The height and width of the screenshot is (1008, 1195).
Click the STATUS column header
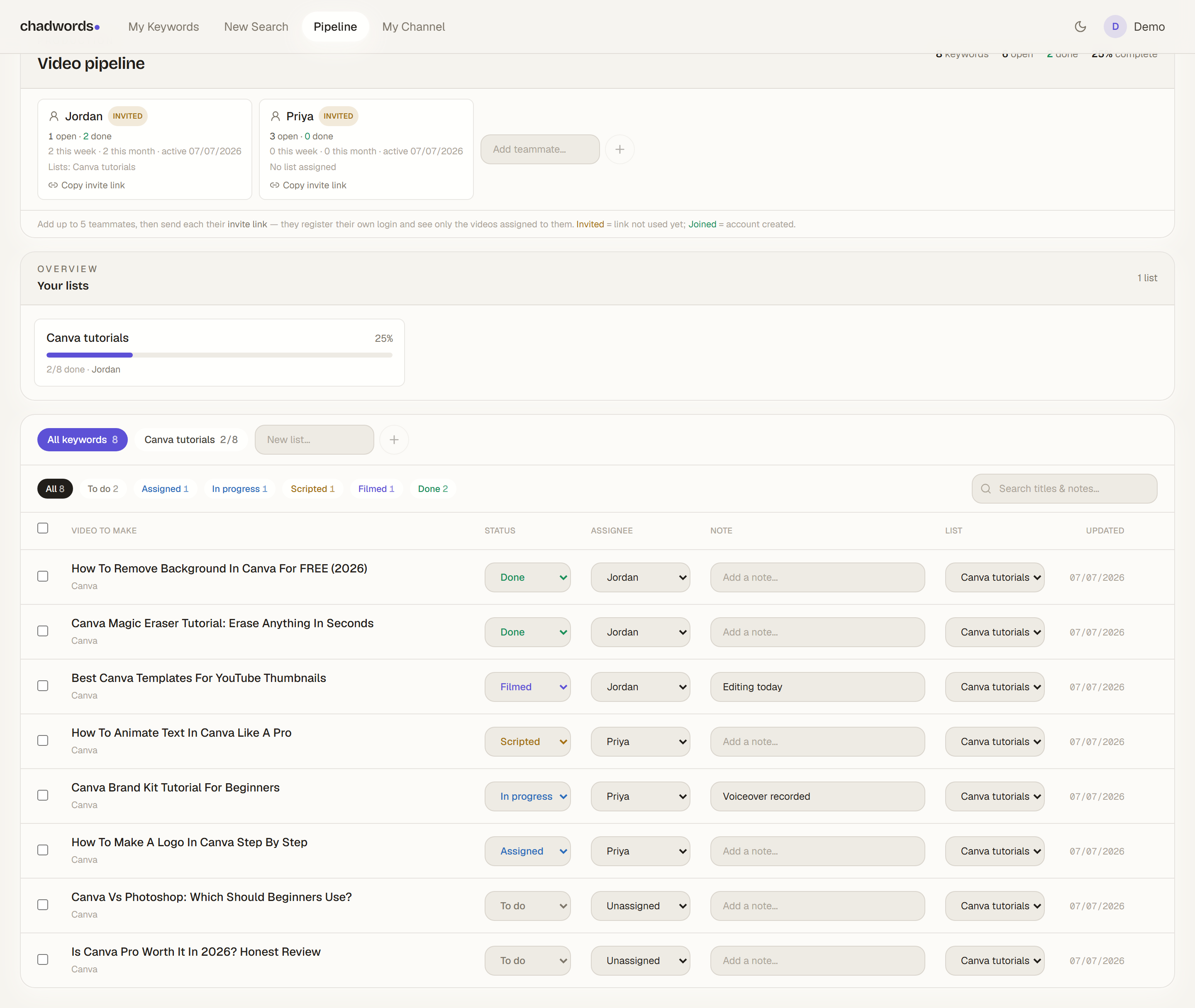(x=500, y=530)
